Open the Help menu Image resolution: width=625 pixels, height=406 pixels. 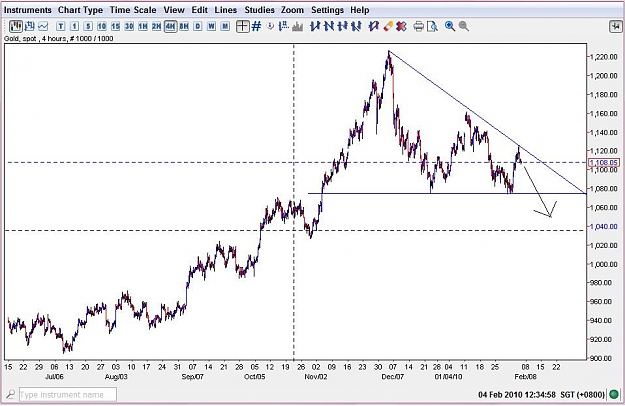pos(360,10)
